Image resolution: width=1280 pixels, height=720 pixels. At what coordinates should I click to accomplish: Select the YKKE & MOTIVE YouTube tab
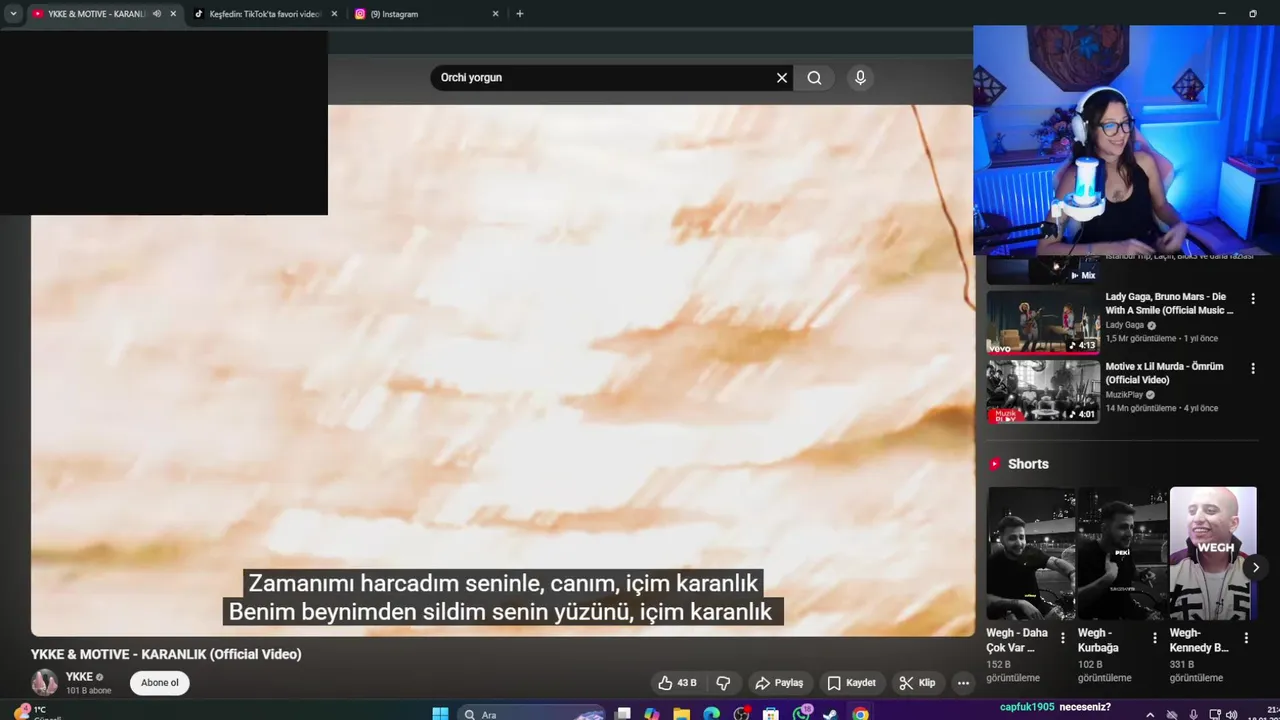[x=96, y=14]
